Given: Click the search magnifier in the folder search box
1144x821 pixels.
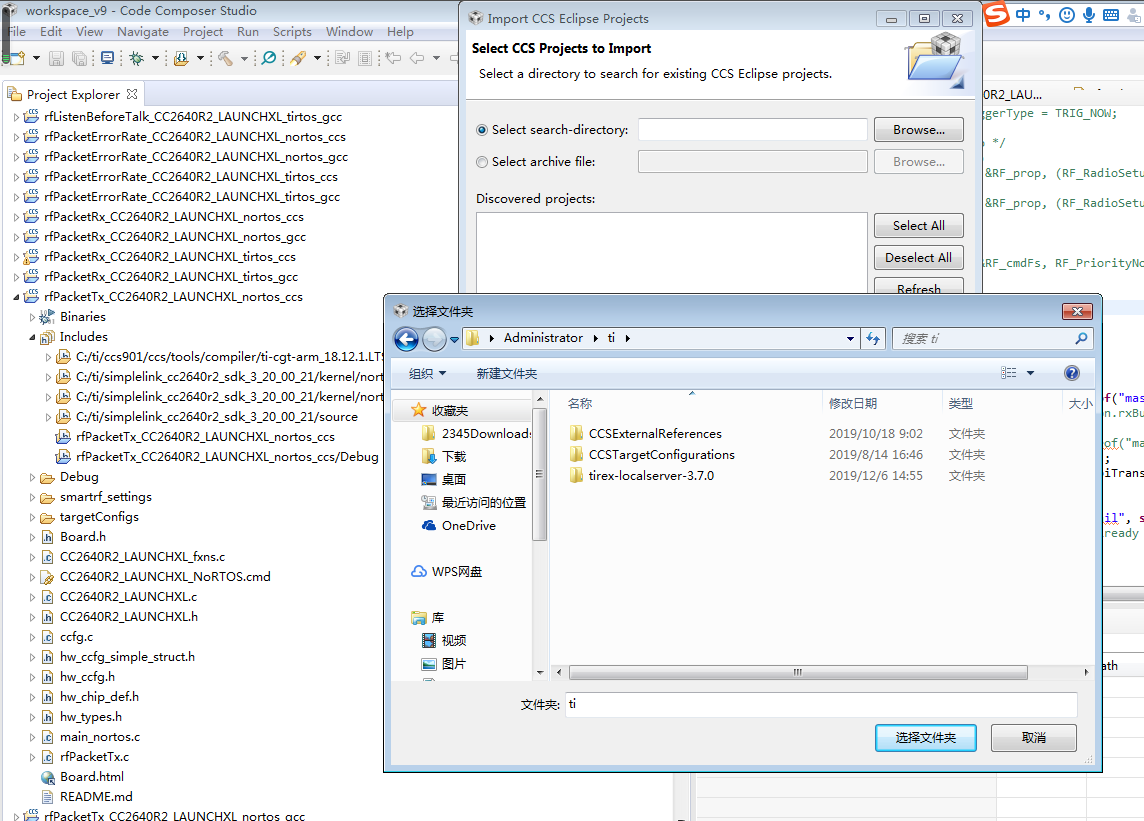Looking at the screenshot, I should point(1081,339).
